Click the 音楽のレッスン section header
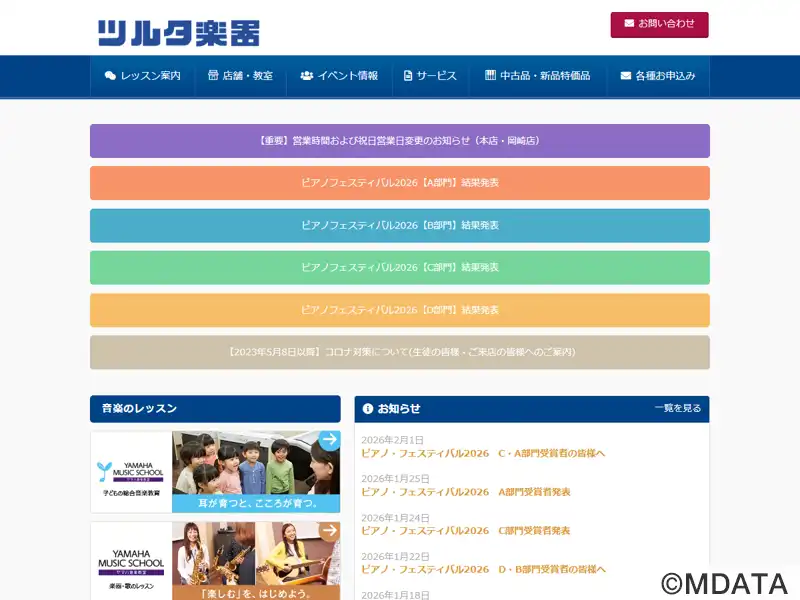The height and width of the screenshot is (600, 800). (215, 409)
